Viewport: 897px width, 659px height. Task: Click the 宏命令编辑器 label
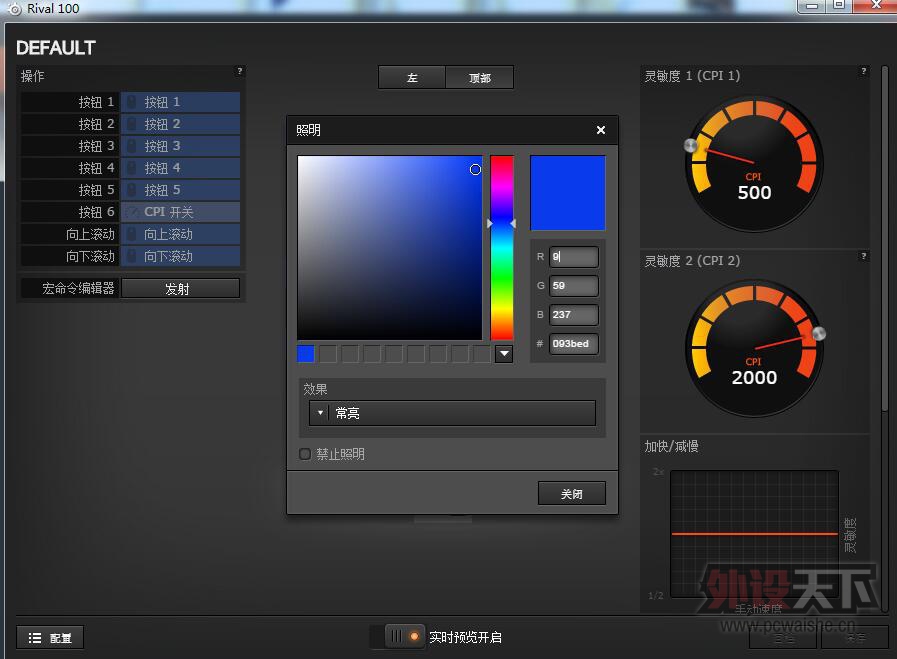click(78, 288)
